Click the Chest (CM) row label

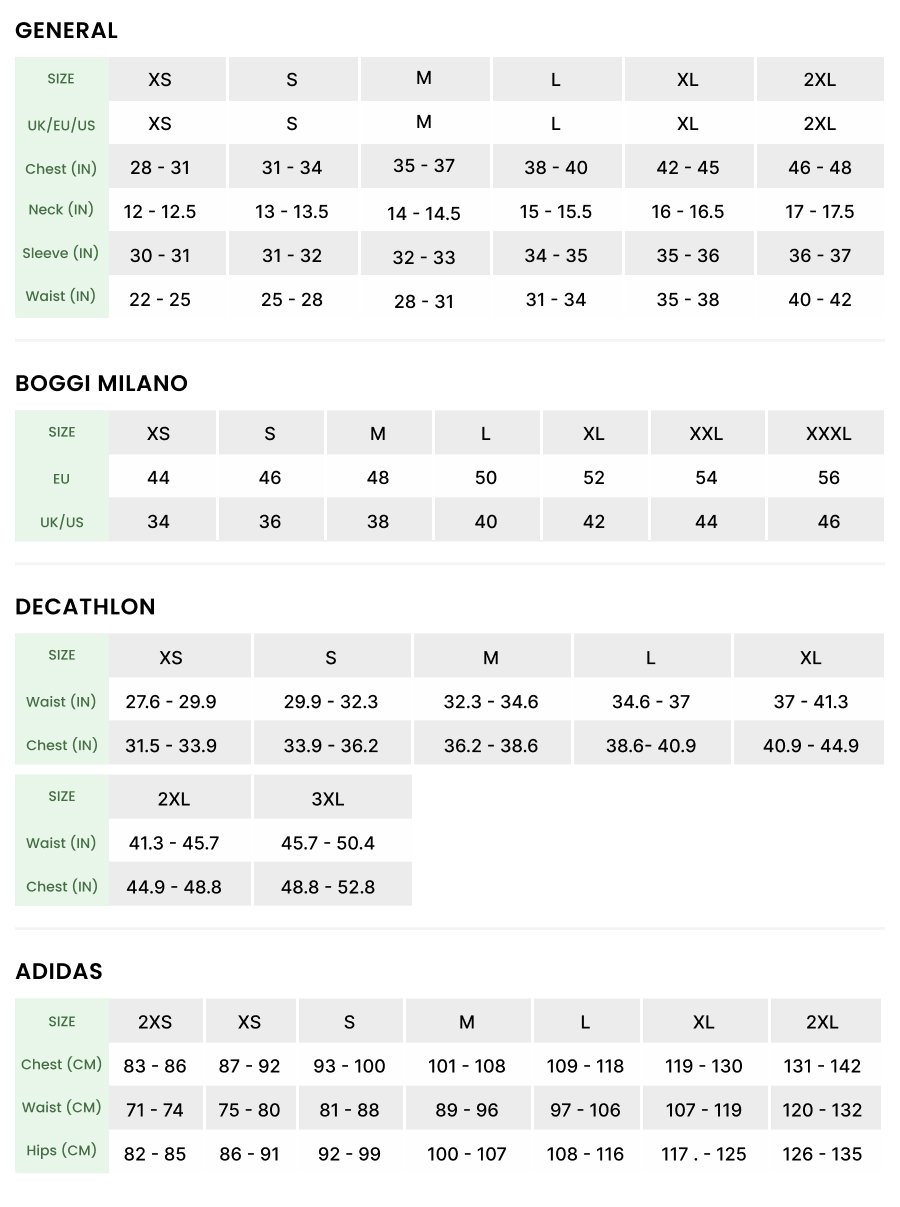pos(61,1065)
